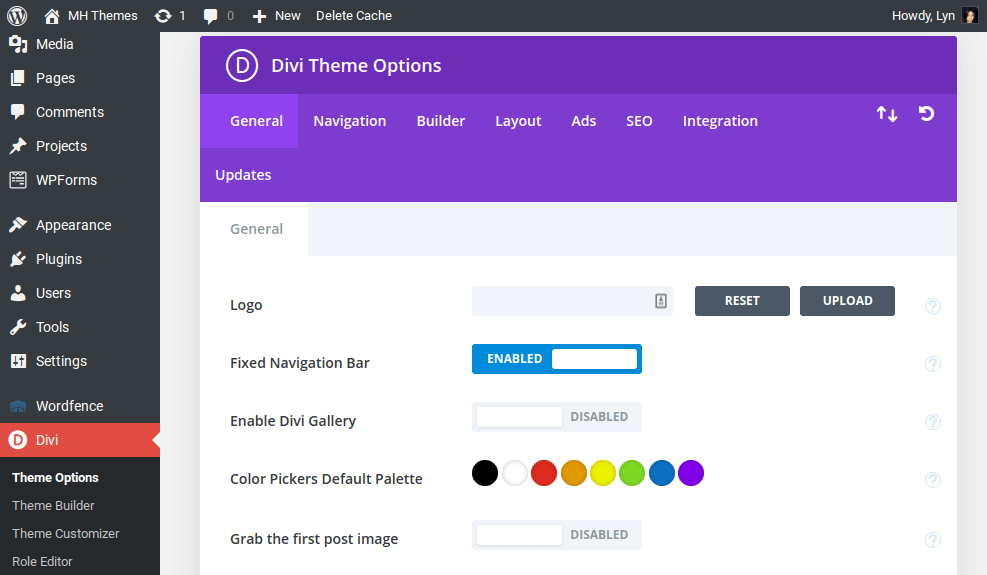987x575 pixels.
Task: Open help icon for Fixed Navigation Bar
Action: [932, 363]
